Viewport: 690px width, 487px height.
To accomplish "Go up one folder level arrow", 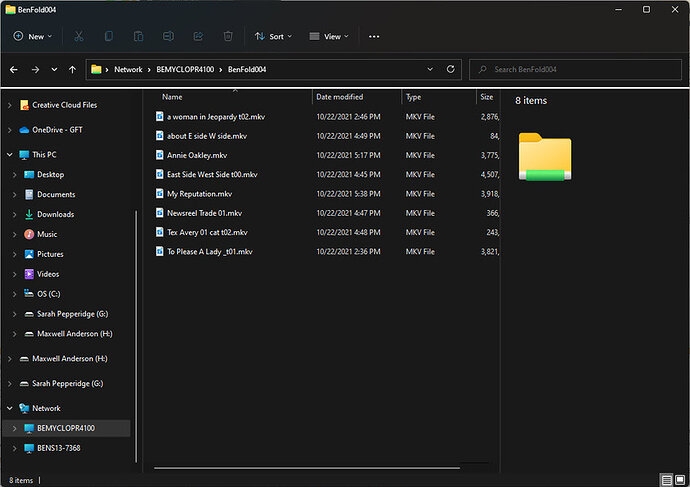I will click(72, 70).
